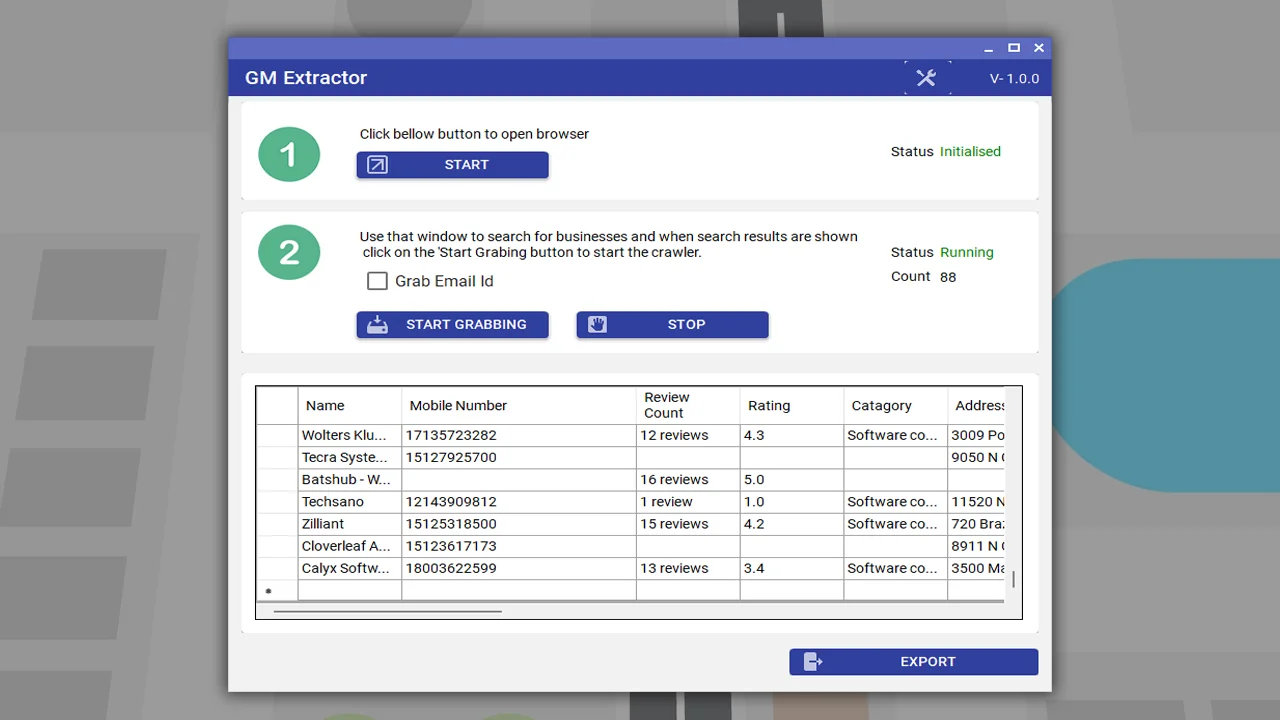Select the Techsano name cell
Screen dimensions: 1280x720
(x=349, y=502)
